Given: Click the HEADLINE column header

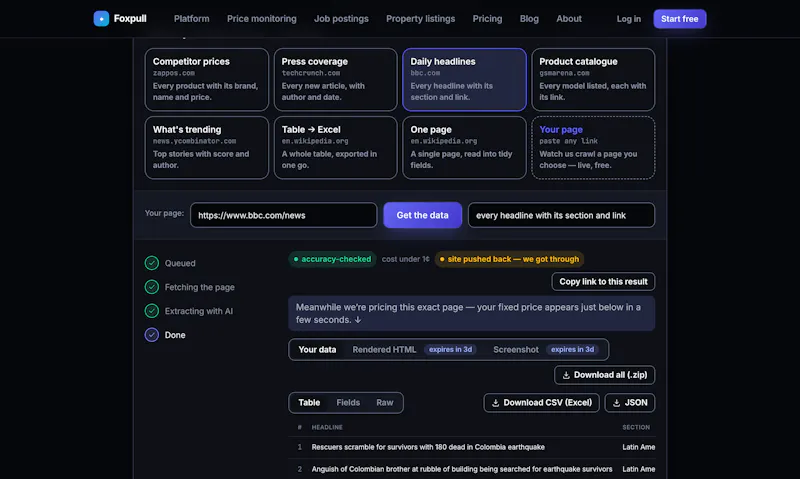Looking at the screenshot, I should [x=327, y=427].
